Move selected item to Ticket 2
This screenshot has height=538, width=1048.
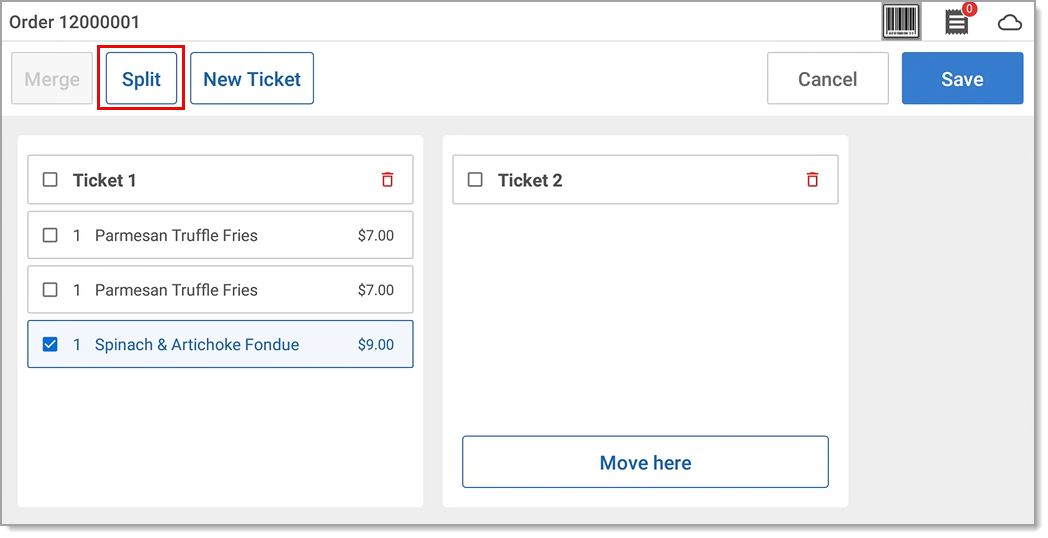645,462
